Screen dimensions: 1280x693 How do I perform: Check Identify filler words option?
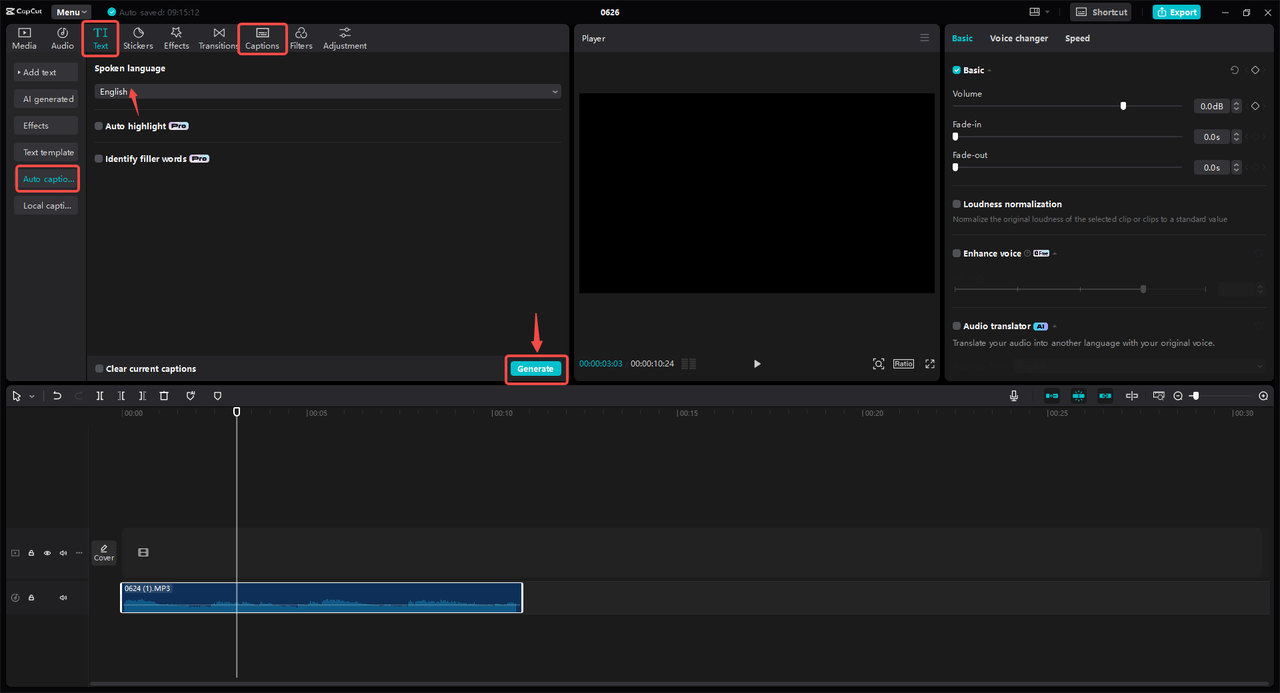click(x=98, y=159)
